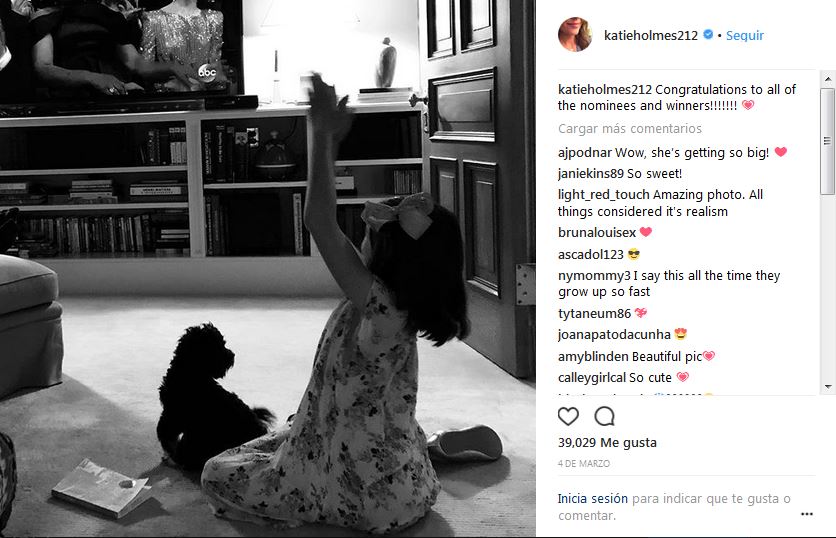Open the three-dots more options menu
This screenshot has width=836, height=538.
click(x=807, y=514)
